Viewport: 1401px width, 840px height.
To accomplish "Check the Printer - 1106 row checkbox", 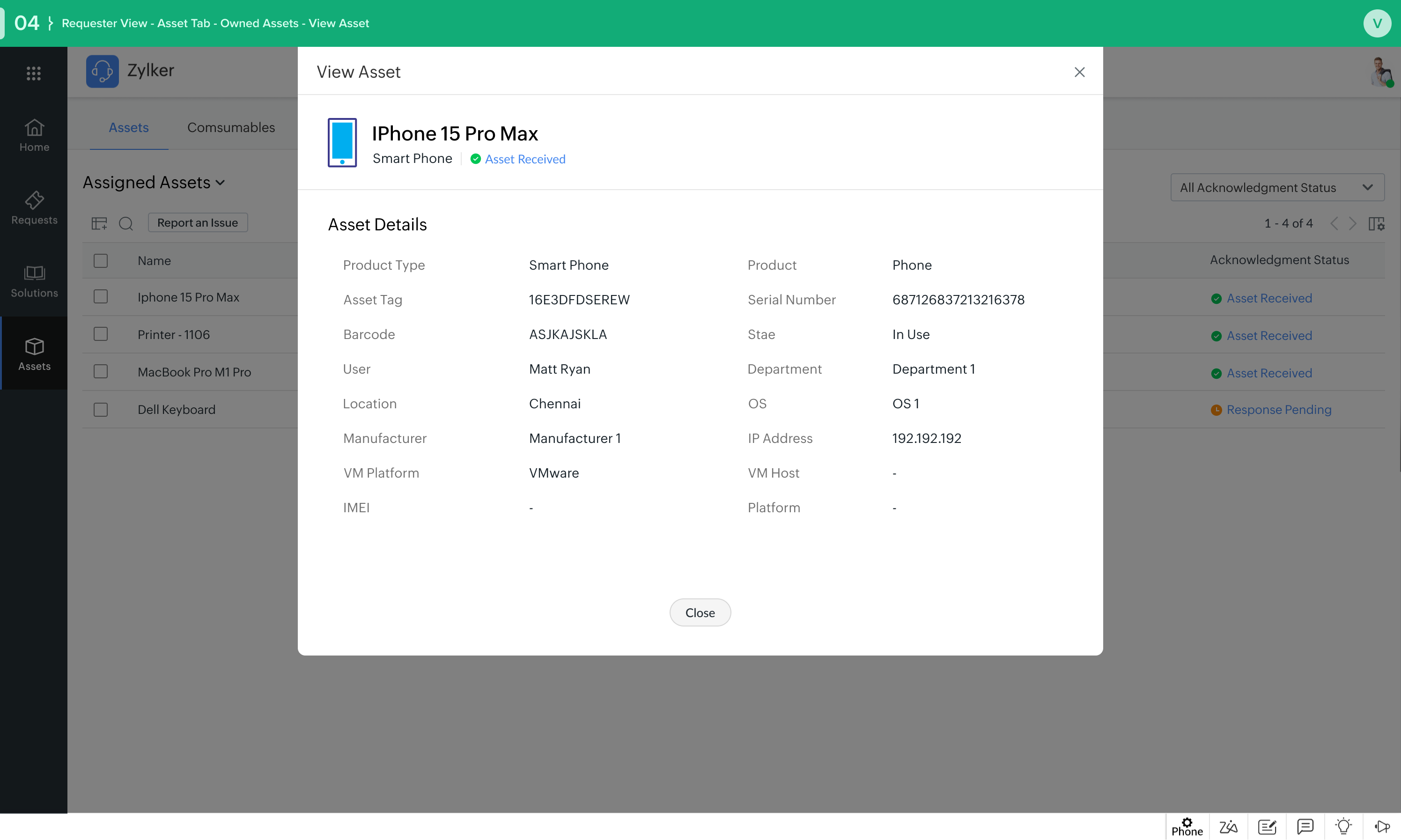I will [x=101, y=334].
